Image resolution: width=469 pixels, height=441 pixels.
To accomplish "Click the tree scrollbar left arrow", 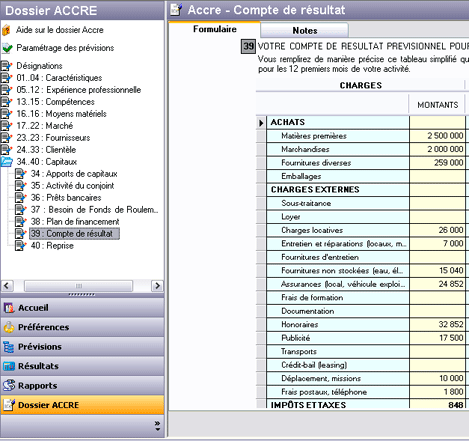I will pos(7,286).
